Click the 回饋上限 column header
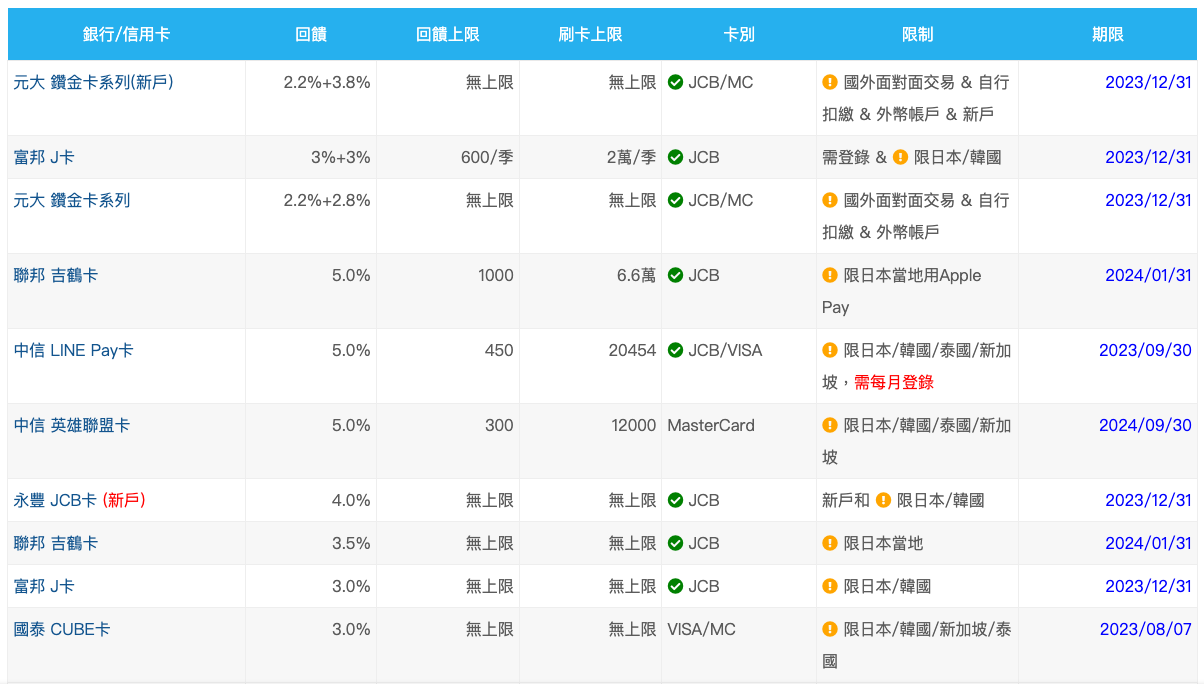The image size is (1204, 684). point(448,34)
